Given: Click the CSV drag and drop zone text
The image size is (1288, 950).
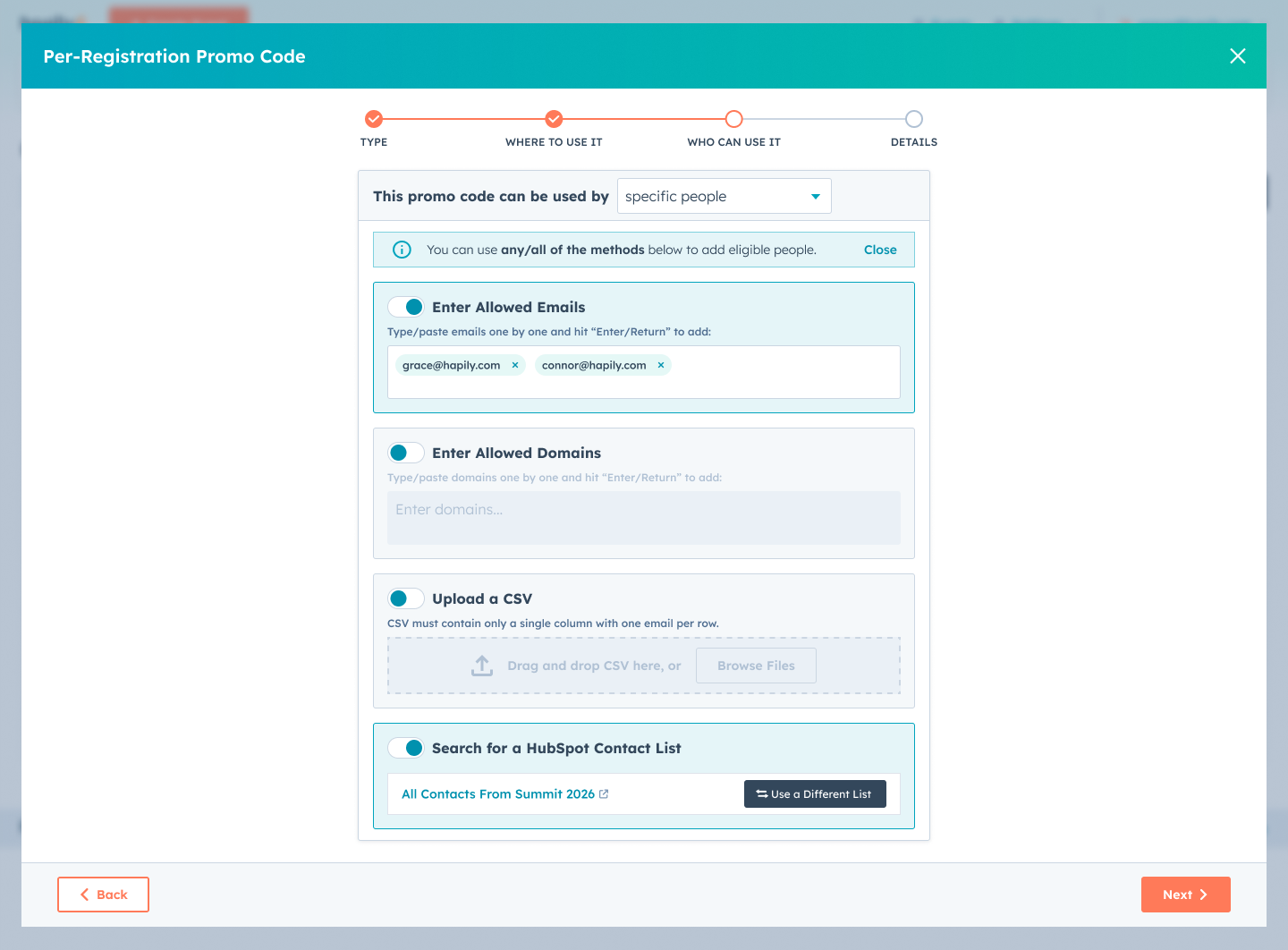Looking at the screenshot, I should [594, 666].
